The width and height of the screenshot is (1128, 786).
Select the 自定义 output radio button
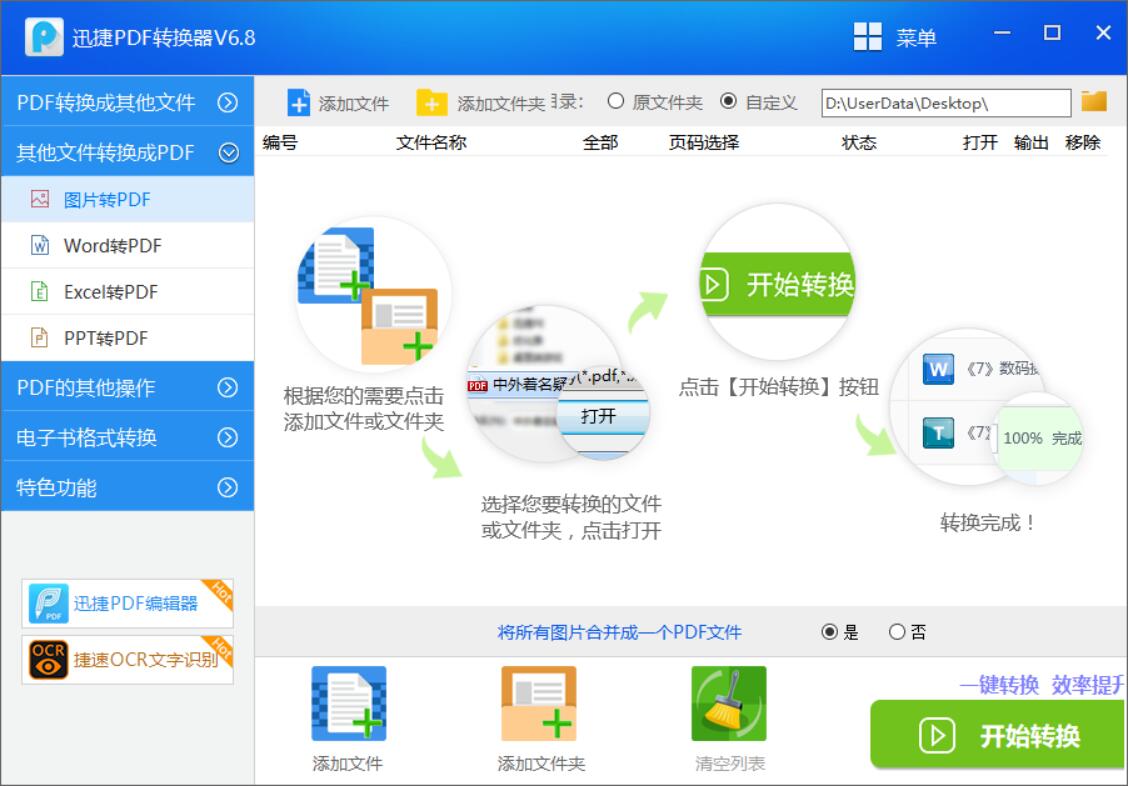click(x=728, y=101)
